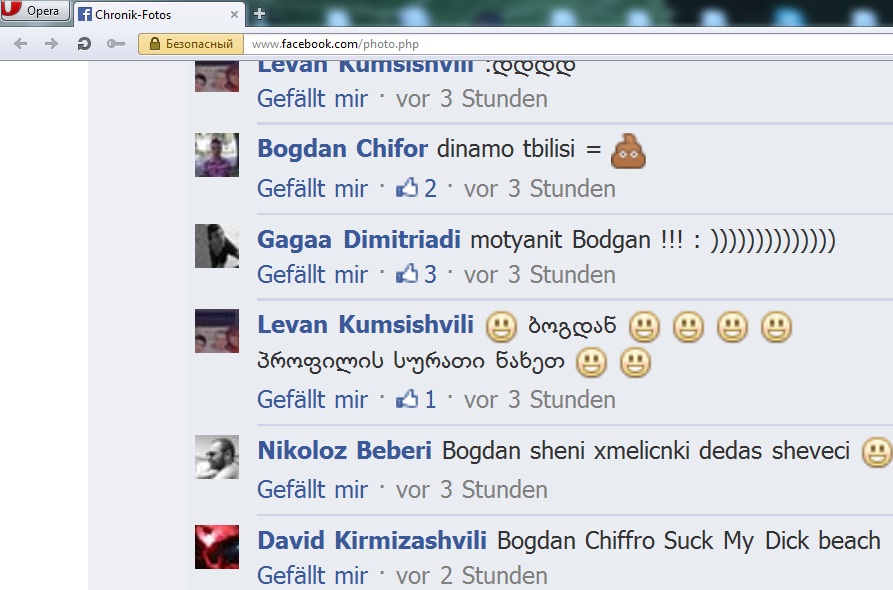This screenshot has height=590, width=893.
Task: Click 'vor 2 Stunden' timestamp on David's comment
Action: (472, 576)
